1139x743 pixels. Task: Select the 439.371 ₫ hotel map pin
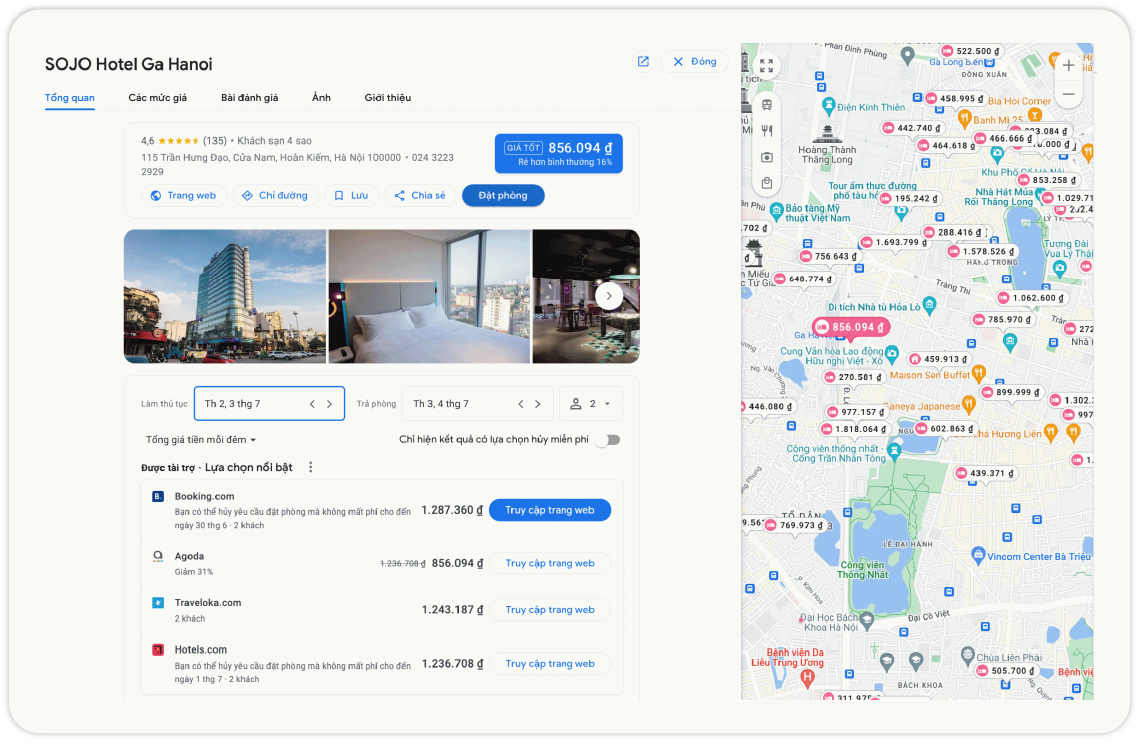(x=986, y=473)
